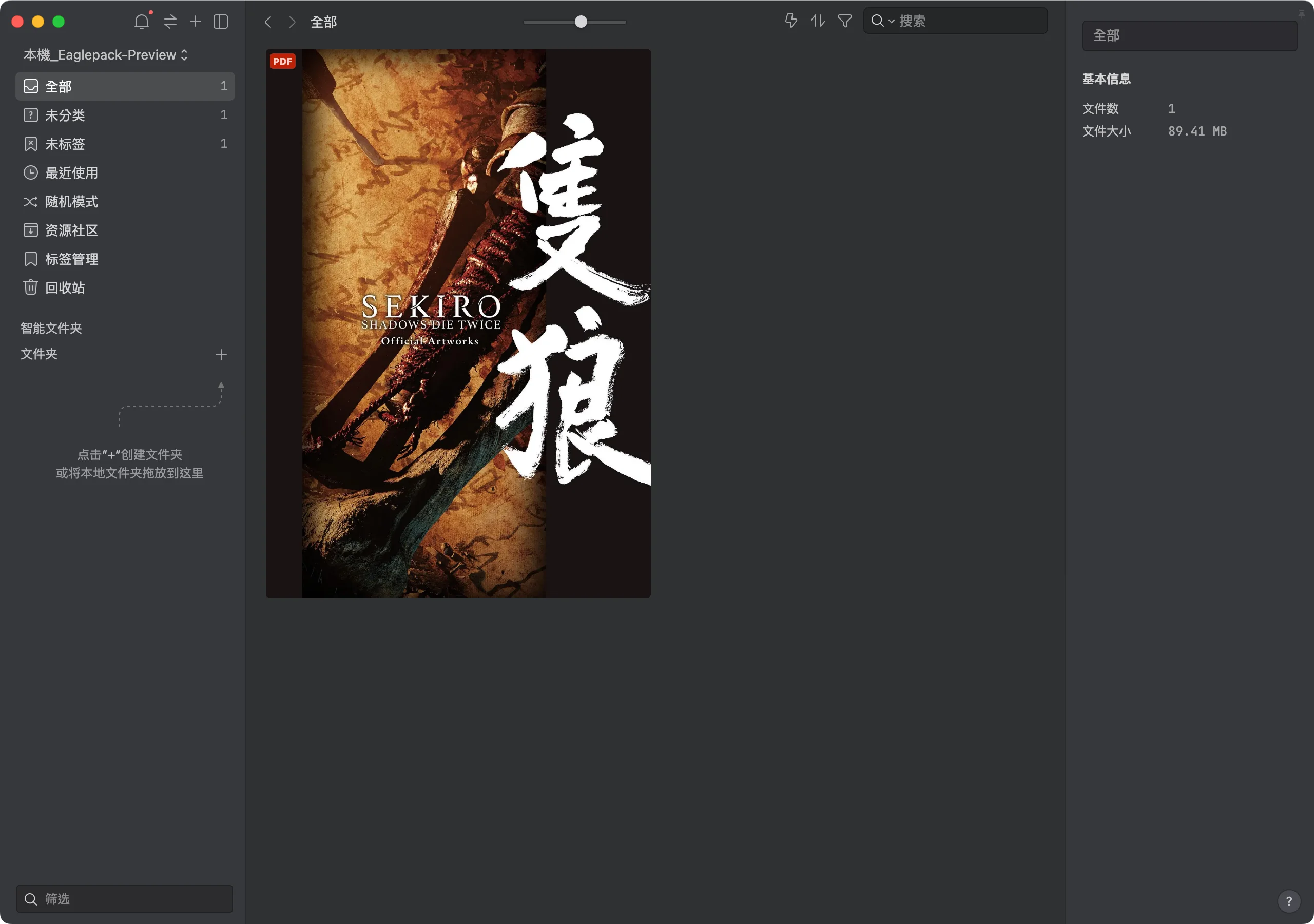
Task: Click the 标签管理 bookmark icon
Action: pos(30,259)
